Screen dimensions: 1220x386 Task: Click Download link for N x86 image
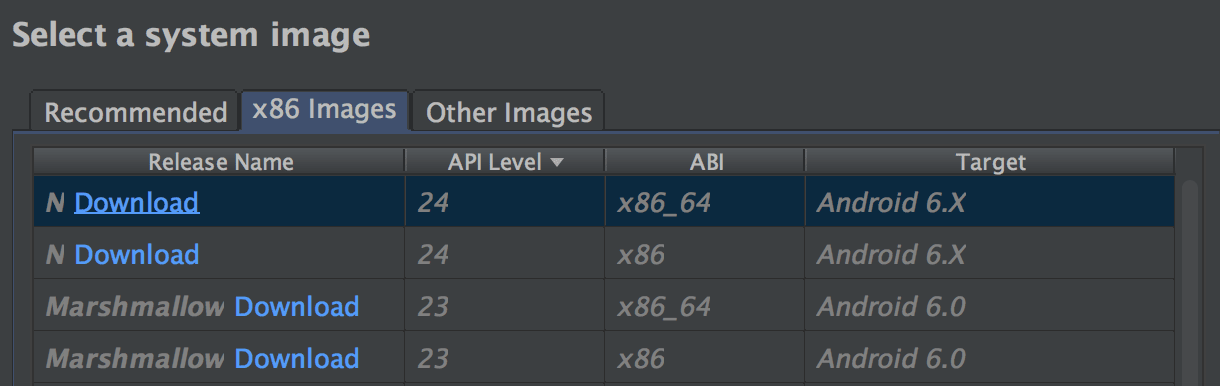(x=137, y=254)
